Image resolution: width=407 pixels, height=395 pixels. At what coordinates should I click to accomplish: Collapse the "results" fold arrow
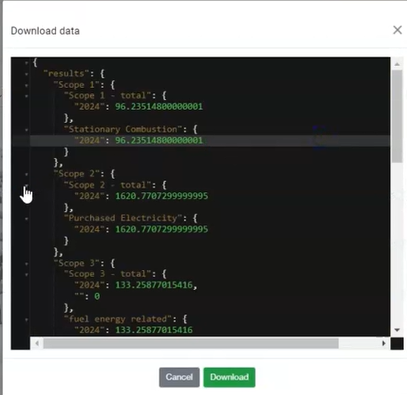click(26, 74)
